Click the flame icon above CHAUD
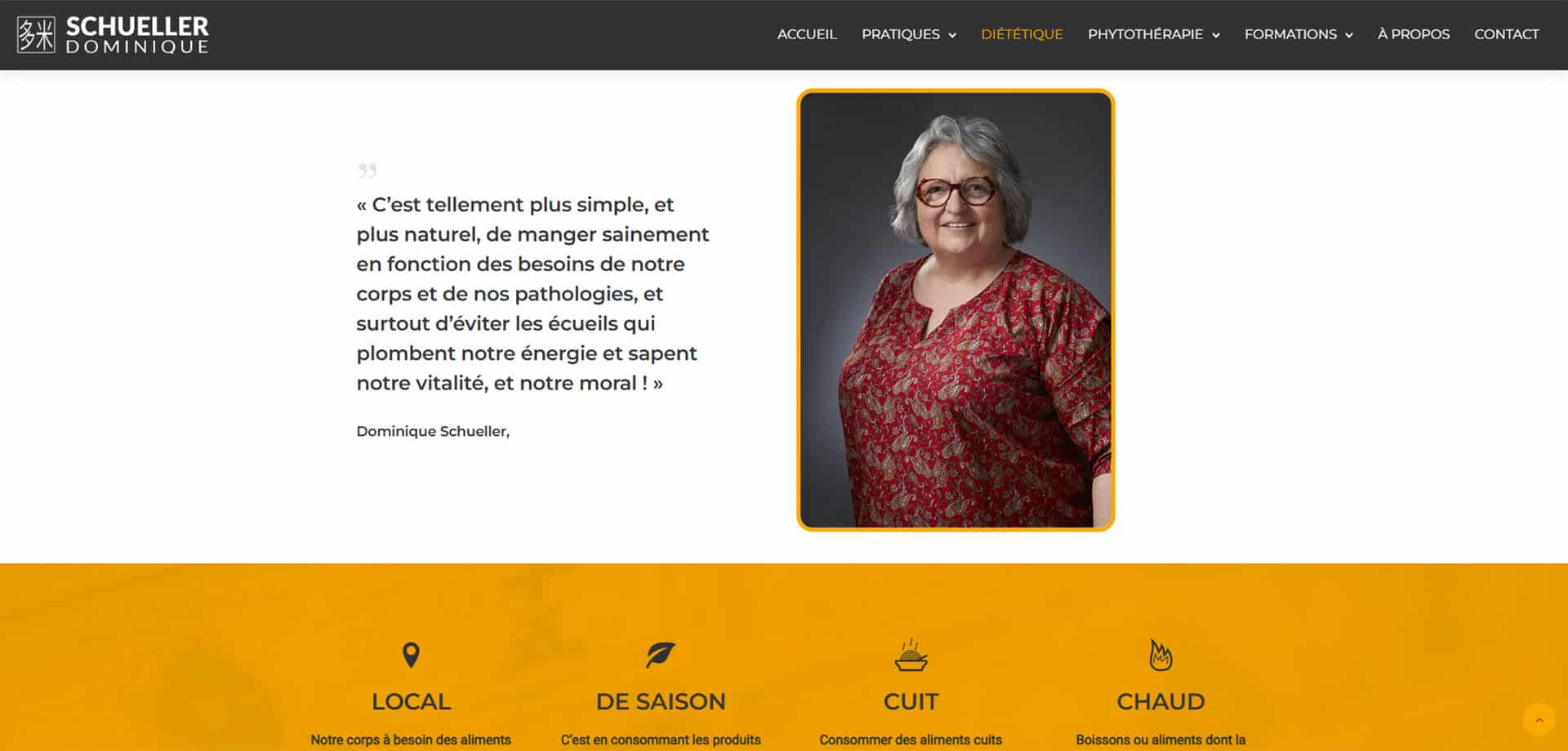Screen dimensions: 1568x751 pyautogui.click(x=1160, y=655)
